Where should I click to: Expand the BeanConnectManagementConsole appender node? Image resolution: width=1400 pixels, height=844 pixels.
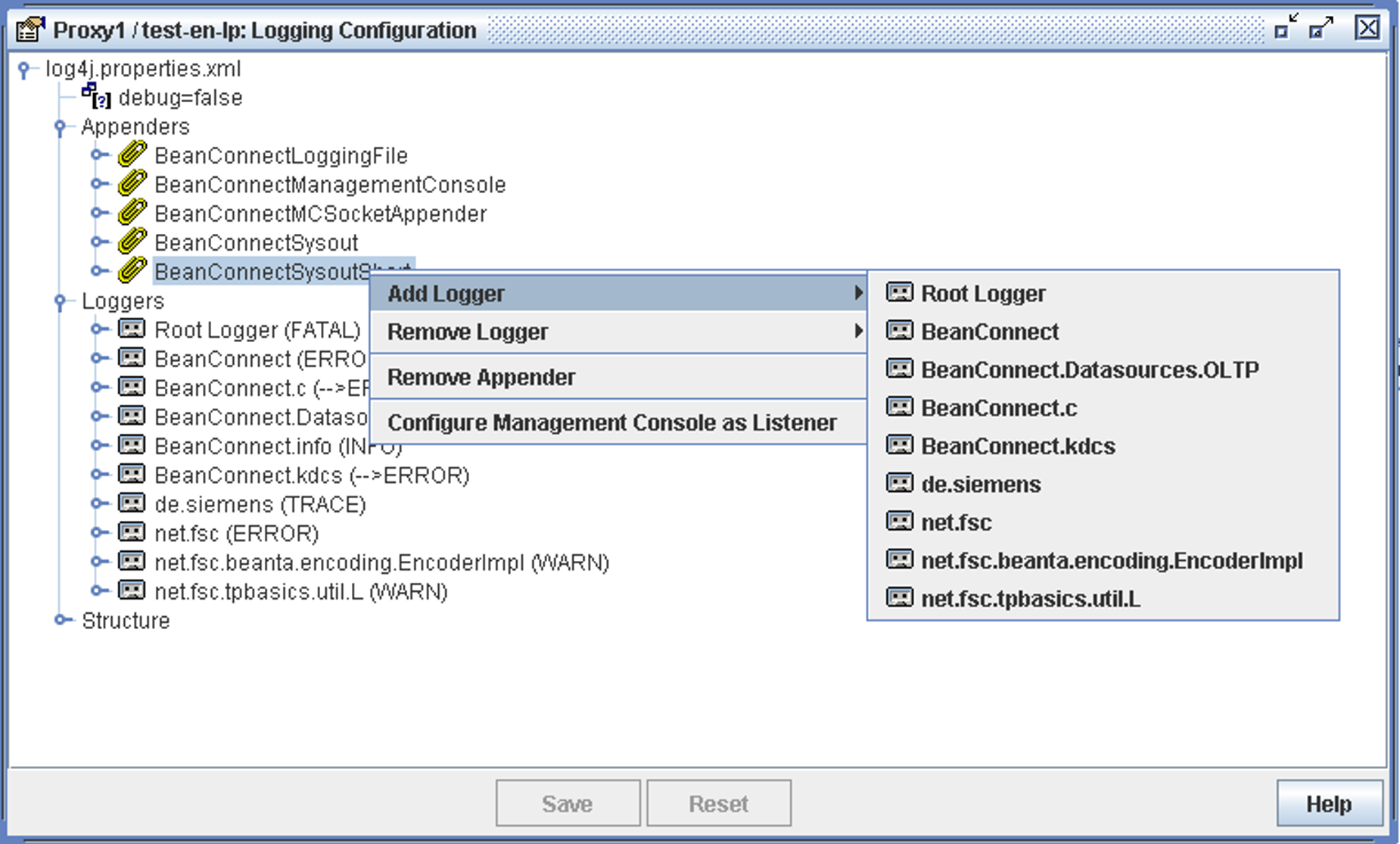coord(100,184)
